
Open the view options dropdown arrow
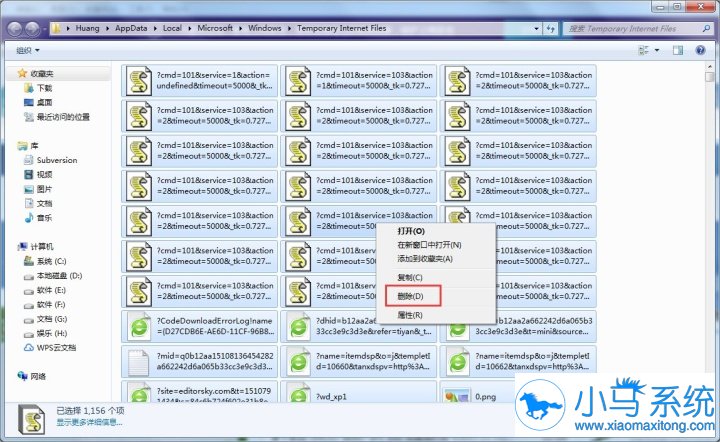657,50
